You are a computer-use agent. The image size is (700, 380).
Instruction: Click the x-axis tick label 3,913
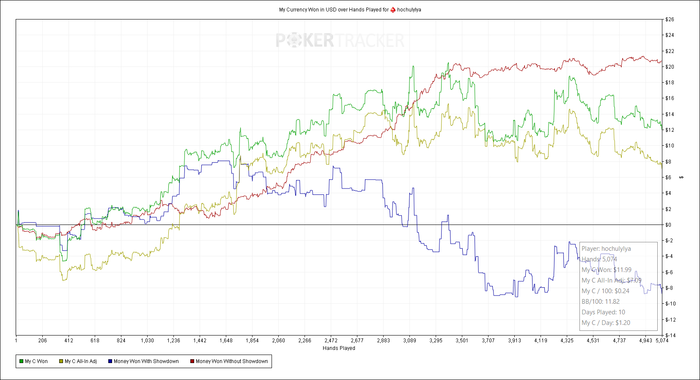point(514,340)
